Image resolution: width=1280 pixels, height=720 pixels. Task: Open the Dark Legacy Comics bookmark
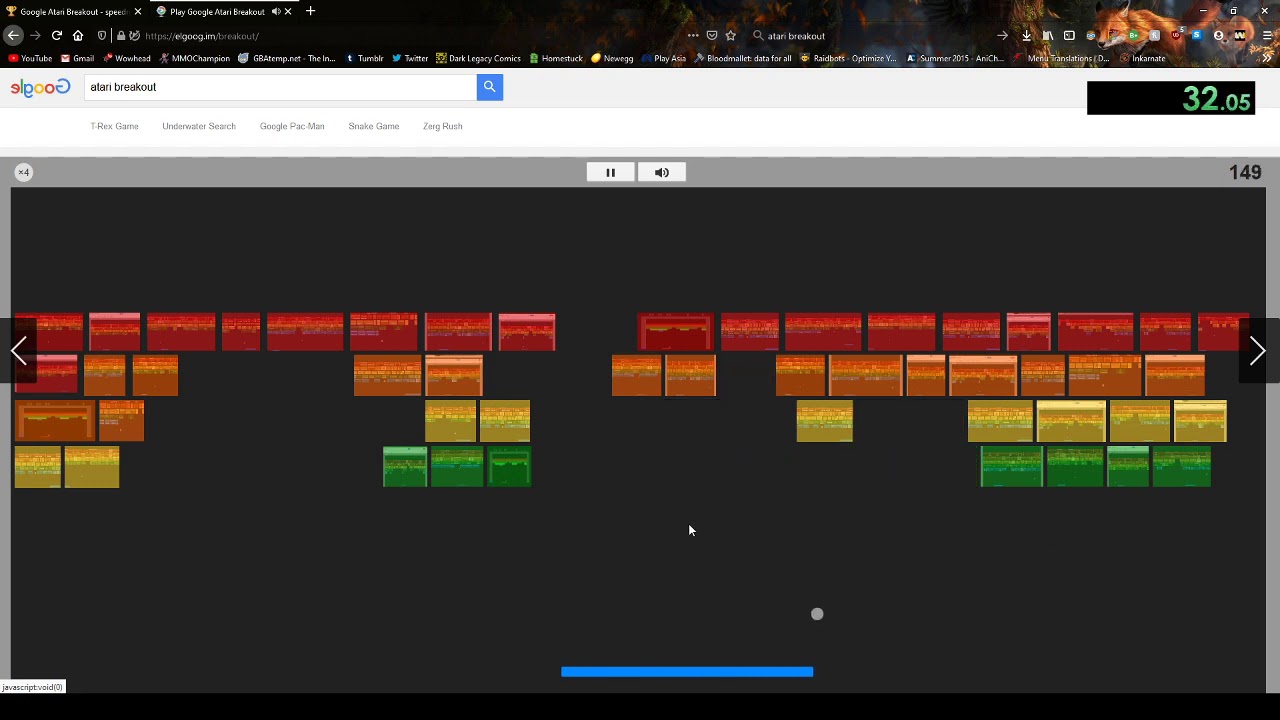[478, 58]
